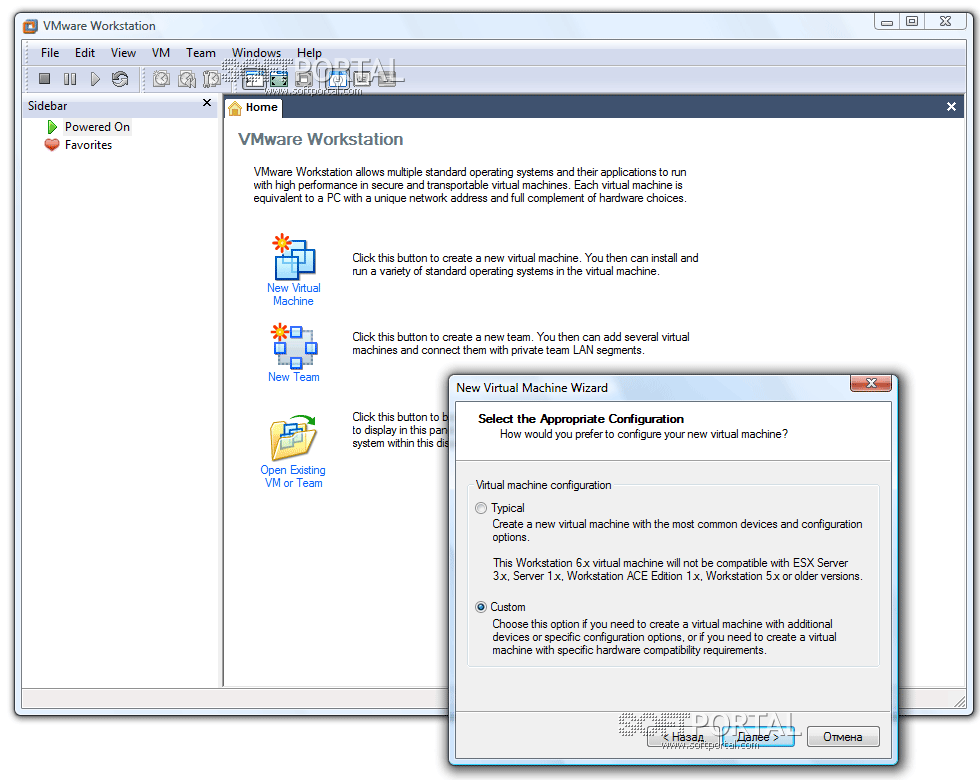Click the Summary View toolbar icon

pyautogui.click(x=338, y=79)
